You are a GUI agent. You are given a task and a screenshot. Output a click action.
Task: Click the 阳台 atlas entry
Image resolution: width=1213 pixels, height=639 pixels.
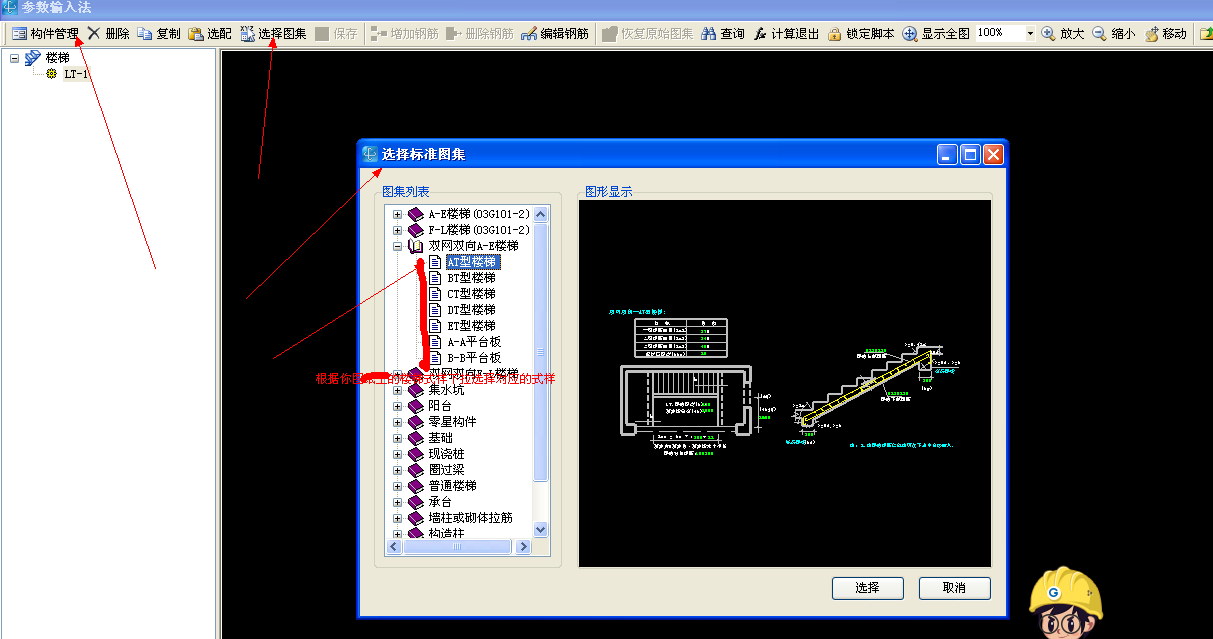pyautogui.click(x=440, y=406)
